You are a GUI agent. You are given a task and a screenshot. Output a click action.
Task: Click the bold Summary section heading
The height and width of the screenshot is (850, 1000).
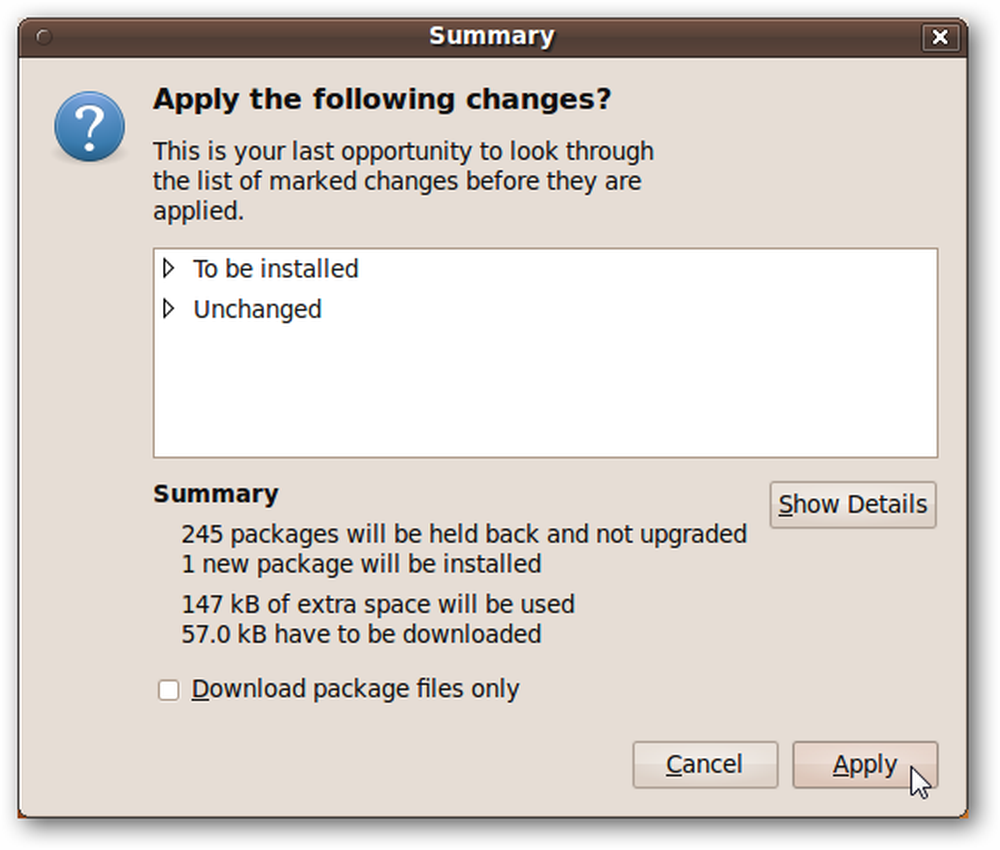(216, 494)
